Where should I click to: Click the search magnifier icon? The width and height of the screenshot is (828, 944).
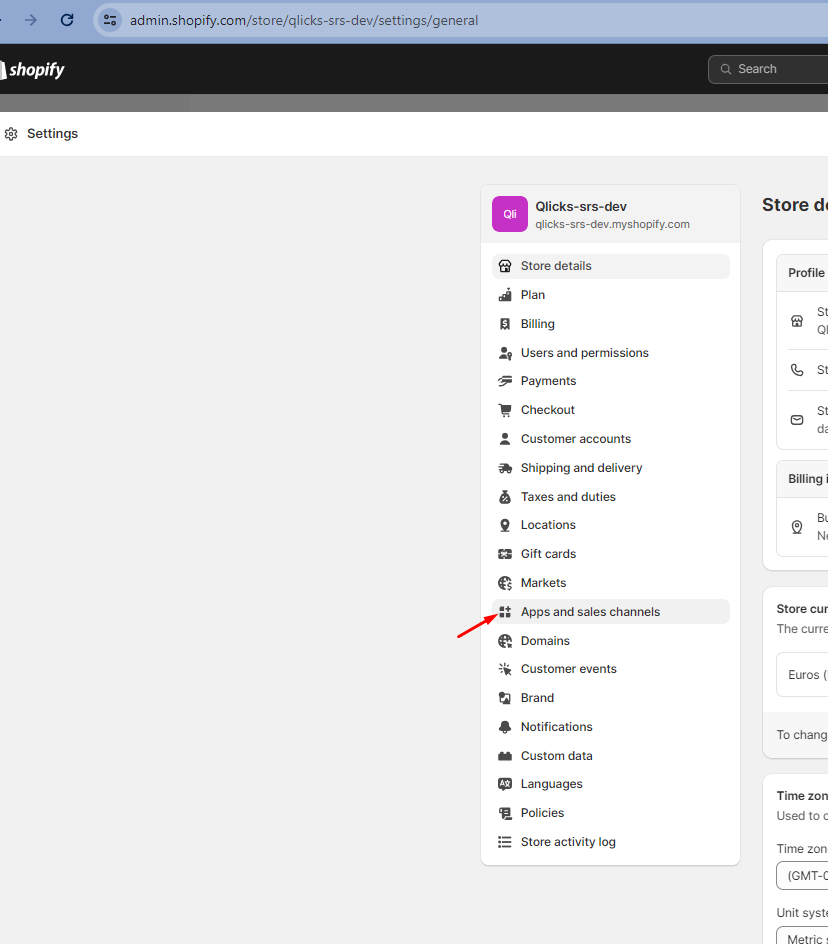tap(726, 69)
